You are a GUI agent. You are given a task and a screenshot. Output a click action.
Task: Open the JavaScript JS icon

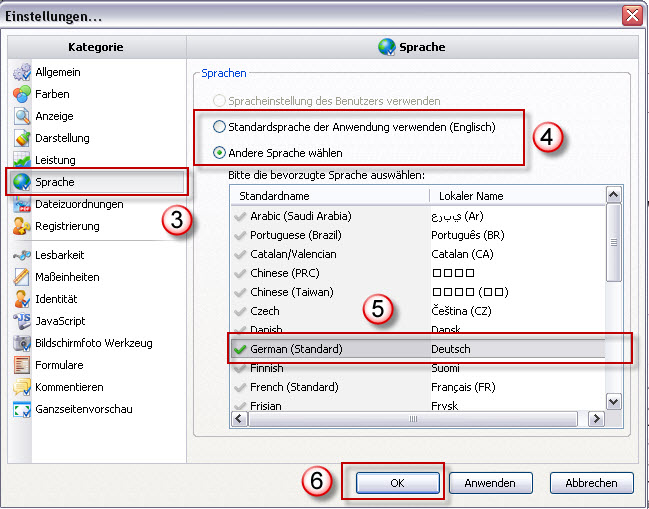(22, 321)
